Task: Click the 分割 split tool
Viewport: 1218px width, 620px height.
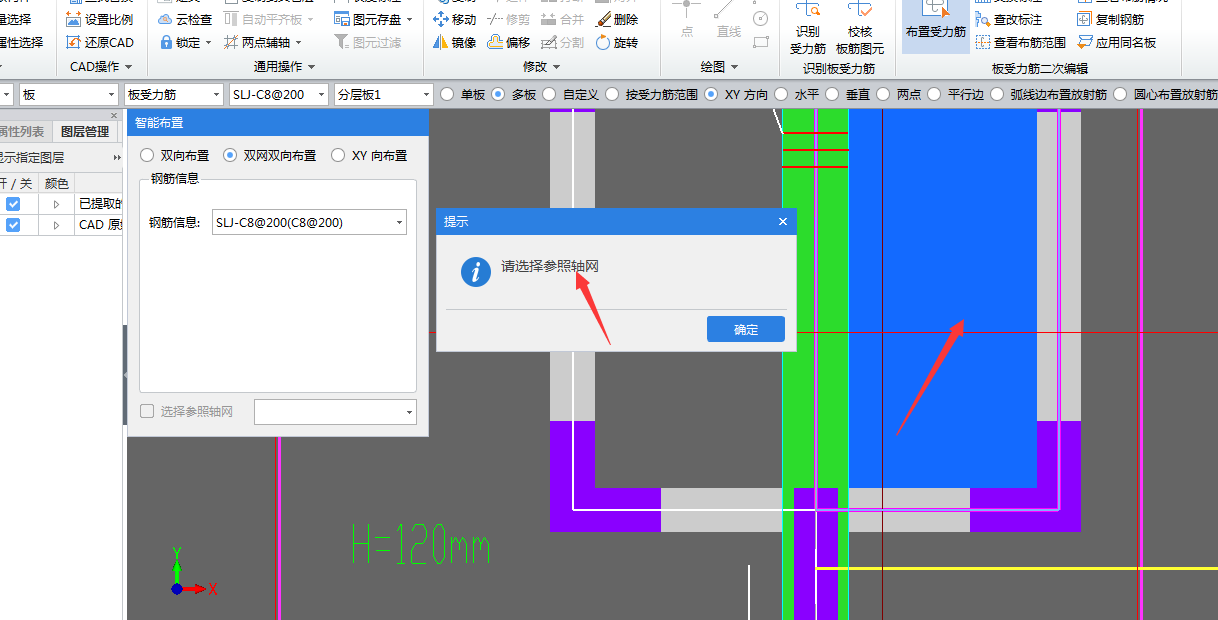Action: point(562,42)
